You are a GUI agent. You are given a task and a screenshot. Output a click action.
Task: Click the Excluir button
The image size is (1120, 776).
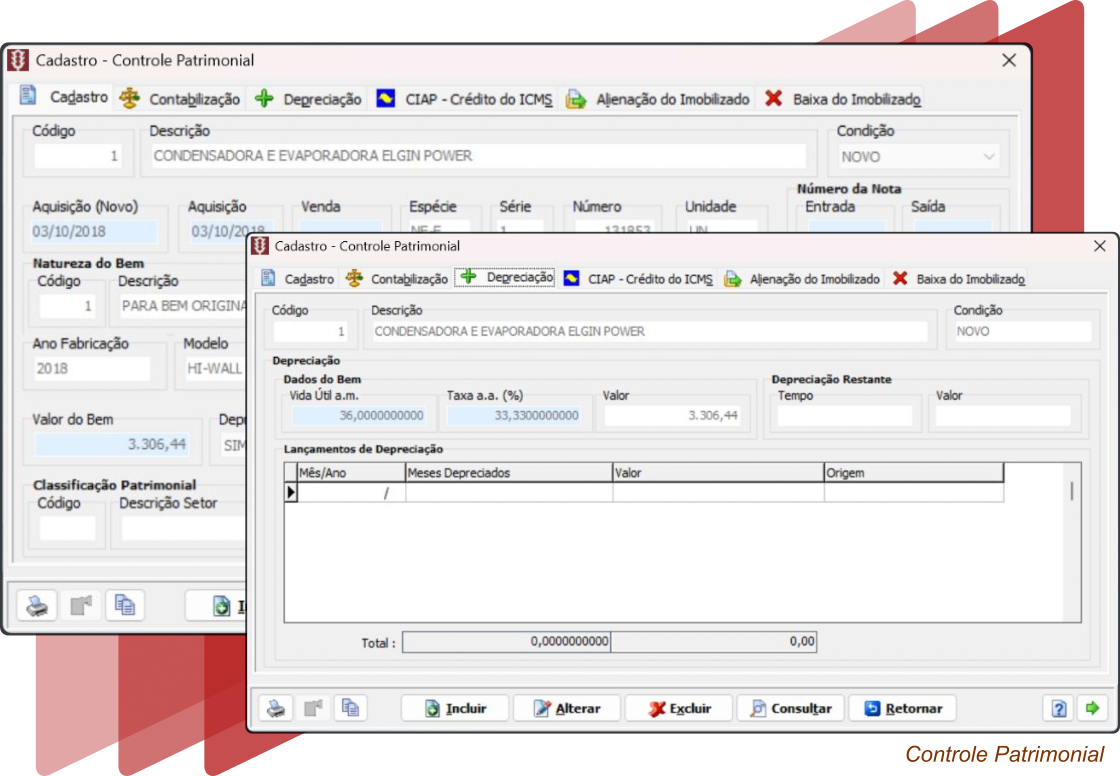click(x=679, y=708)
